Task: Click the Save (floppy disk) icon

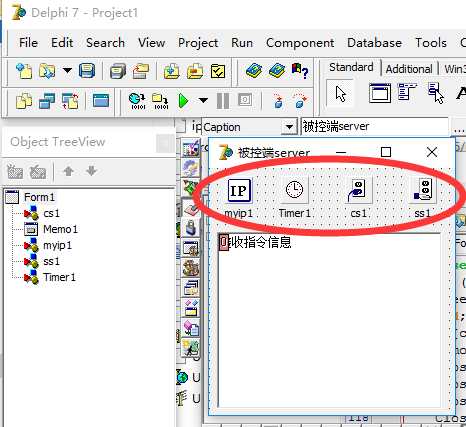Action: coord(87,71)
